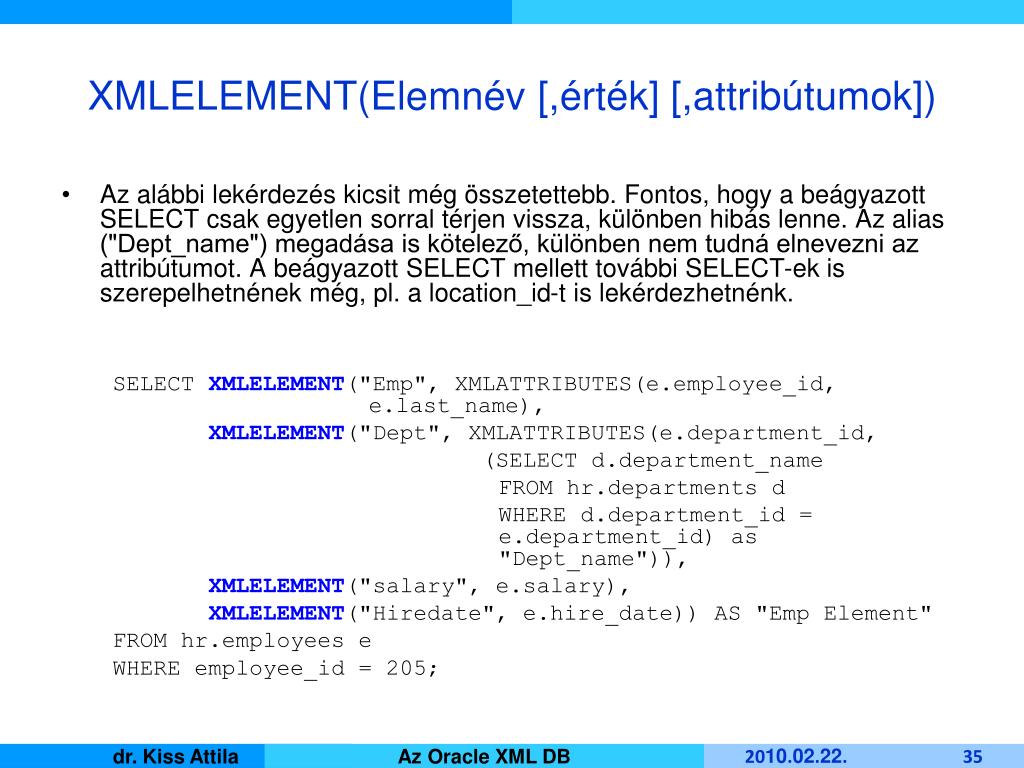
Task: Click the line "FROM hr.employees e"
Action: [x=242, y=641]
